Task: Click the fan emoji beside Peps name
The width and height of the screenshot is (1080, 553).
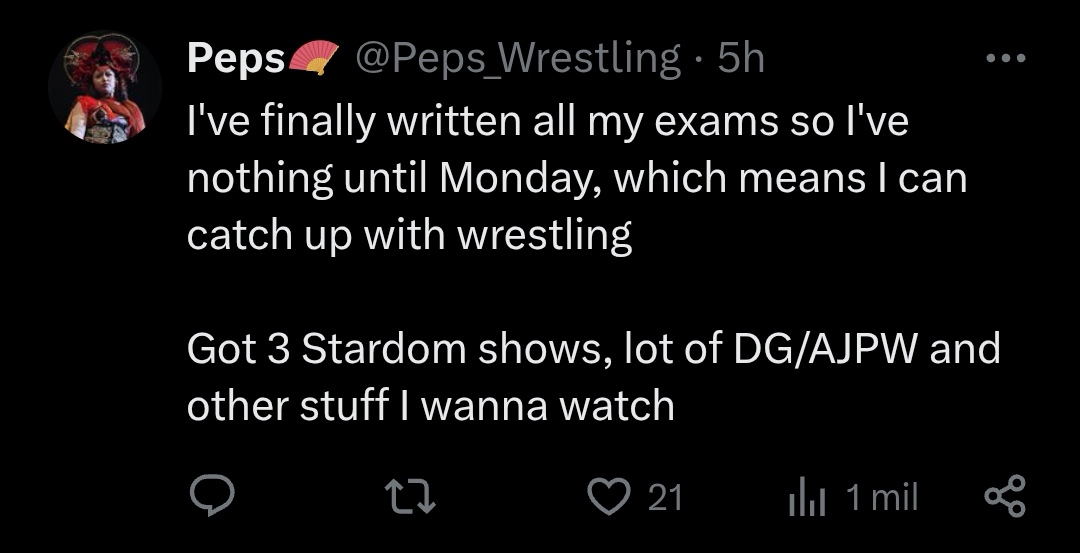Action: 314,60
